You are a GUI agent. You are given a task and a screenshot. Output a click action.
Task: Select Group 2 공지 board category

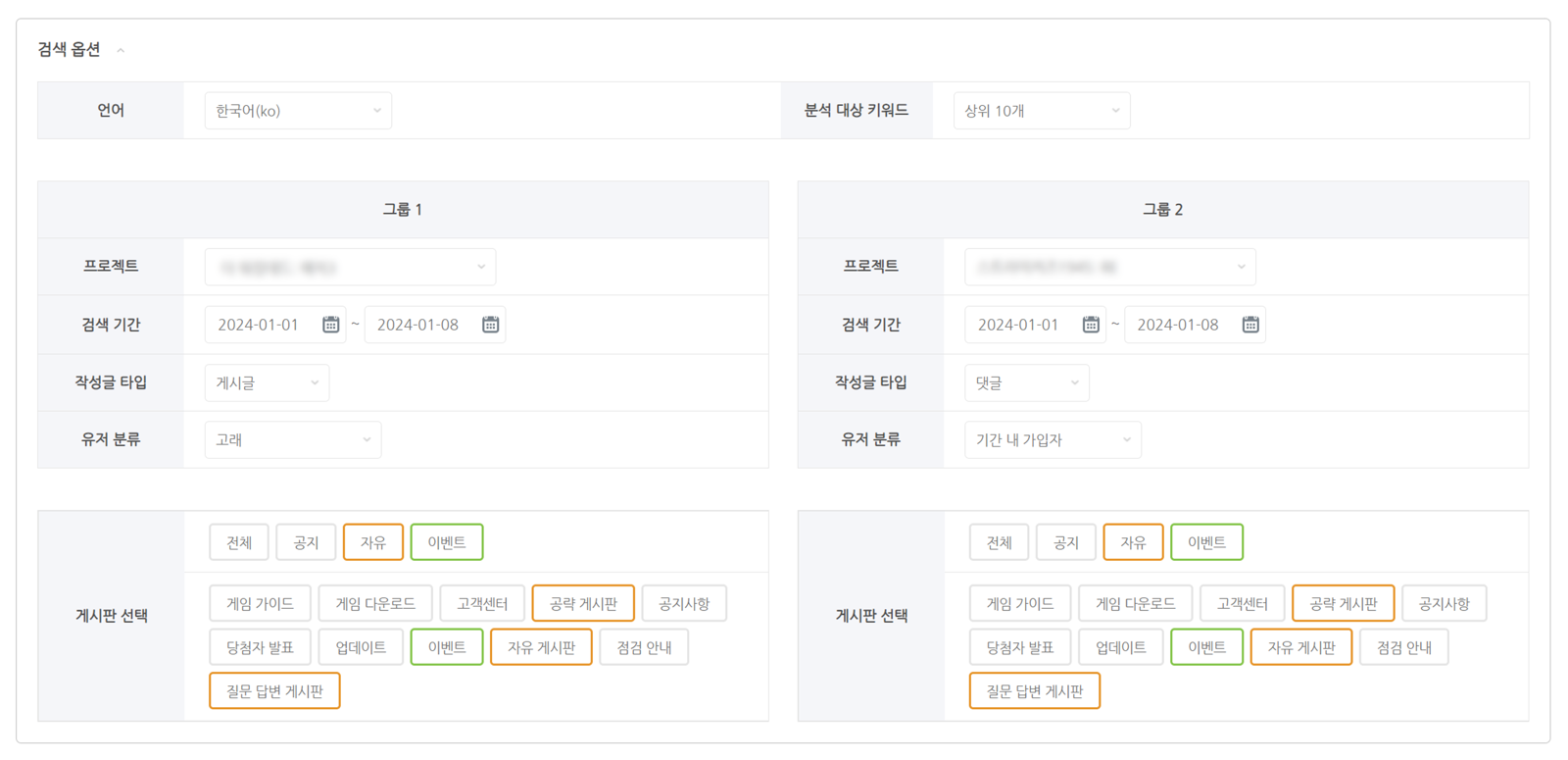[1065, 542]
